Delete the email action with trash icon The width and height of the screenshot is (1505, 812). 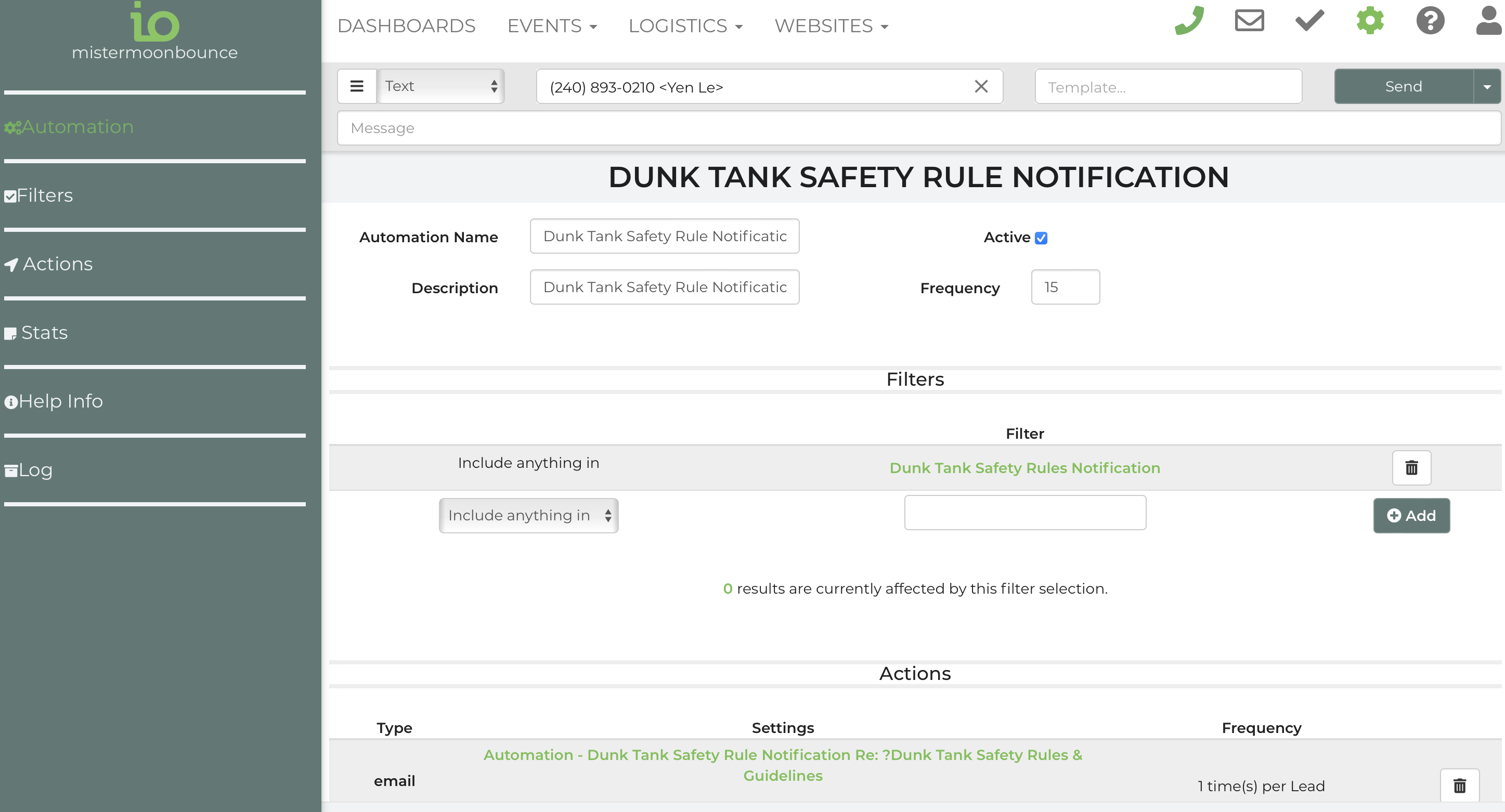pos(1459,785)
